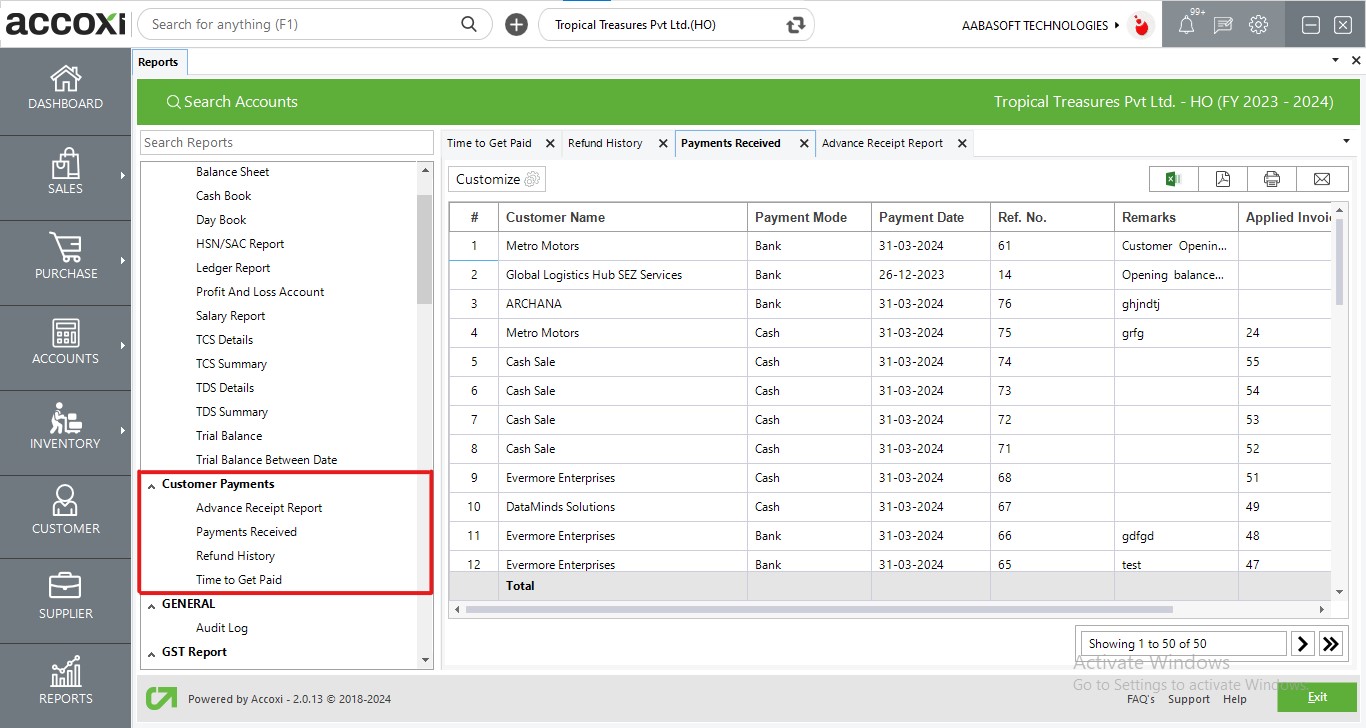The height and width of the screenshot is (728, 1366).
Task: Click the Exit button at bottom right
Action: 1316,697
